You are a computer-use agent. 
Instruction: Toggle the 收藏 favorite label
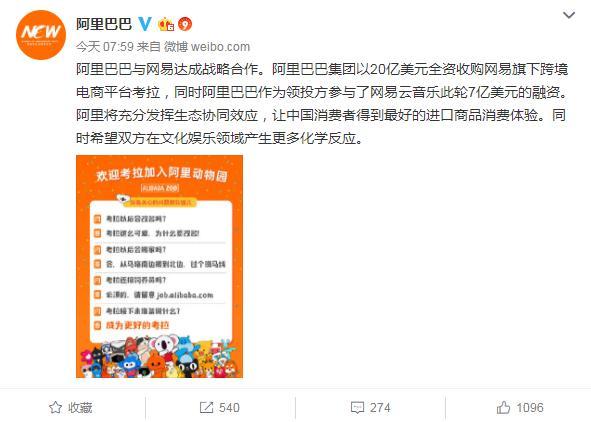[80, 407]
